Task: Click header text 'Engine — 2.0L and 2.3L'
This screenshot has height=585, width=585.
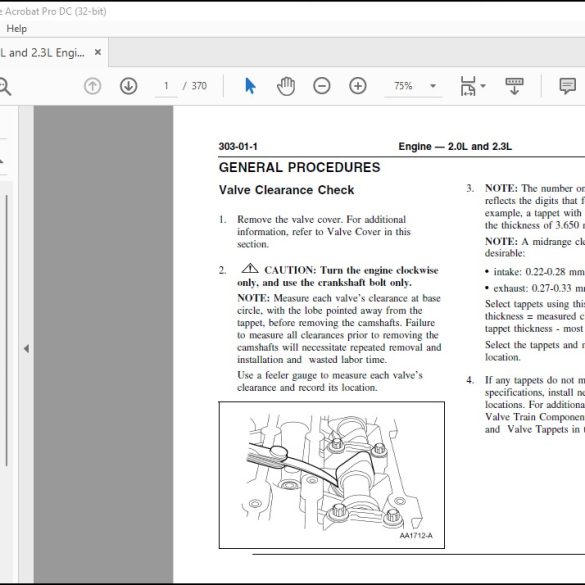Action: point(455,146)
